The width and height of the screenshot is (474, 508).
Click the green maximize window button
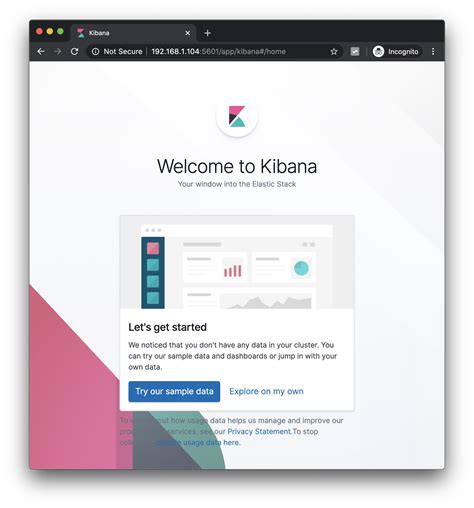60,31
